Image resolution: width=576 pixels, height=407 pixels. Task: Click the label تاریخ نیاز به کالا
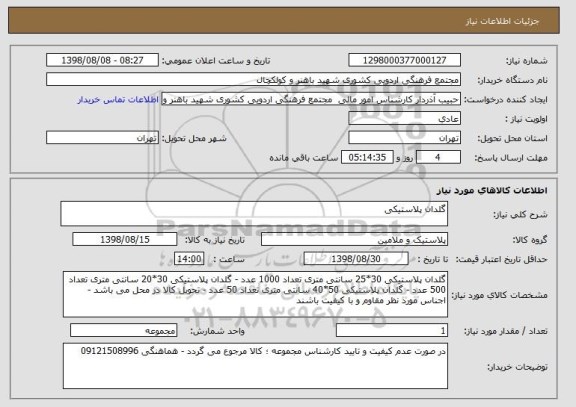point(215,240)
